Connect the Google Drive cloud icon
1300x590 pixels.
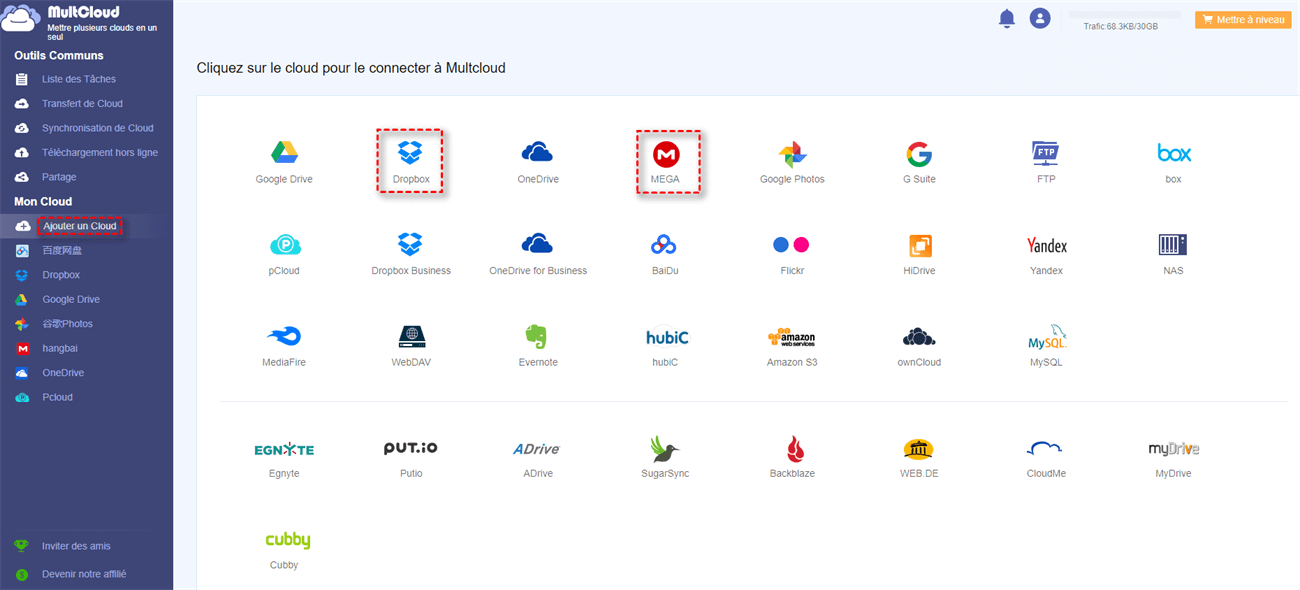coord(284,153)
